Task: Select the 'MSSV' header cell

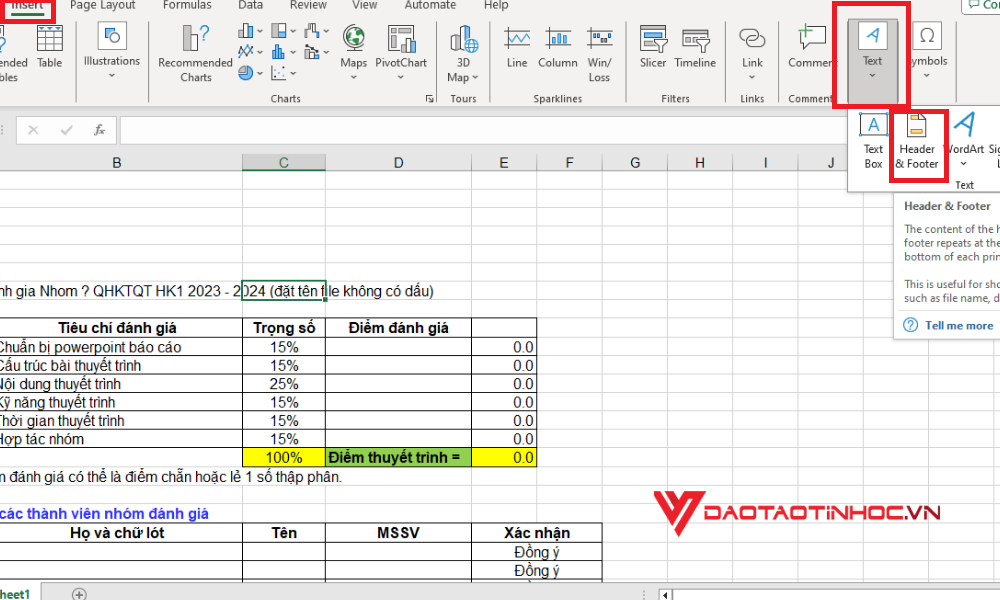Action: coord(399,532)
